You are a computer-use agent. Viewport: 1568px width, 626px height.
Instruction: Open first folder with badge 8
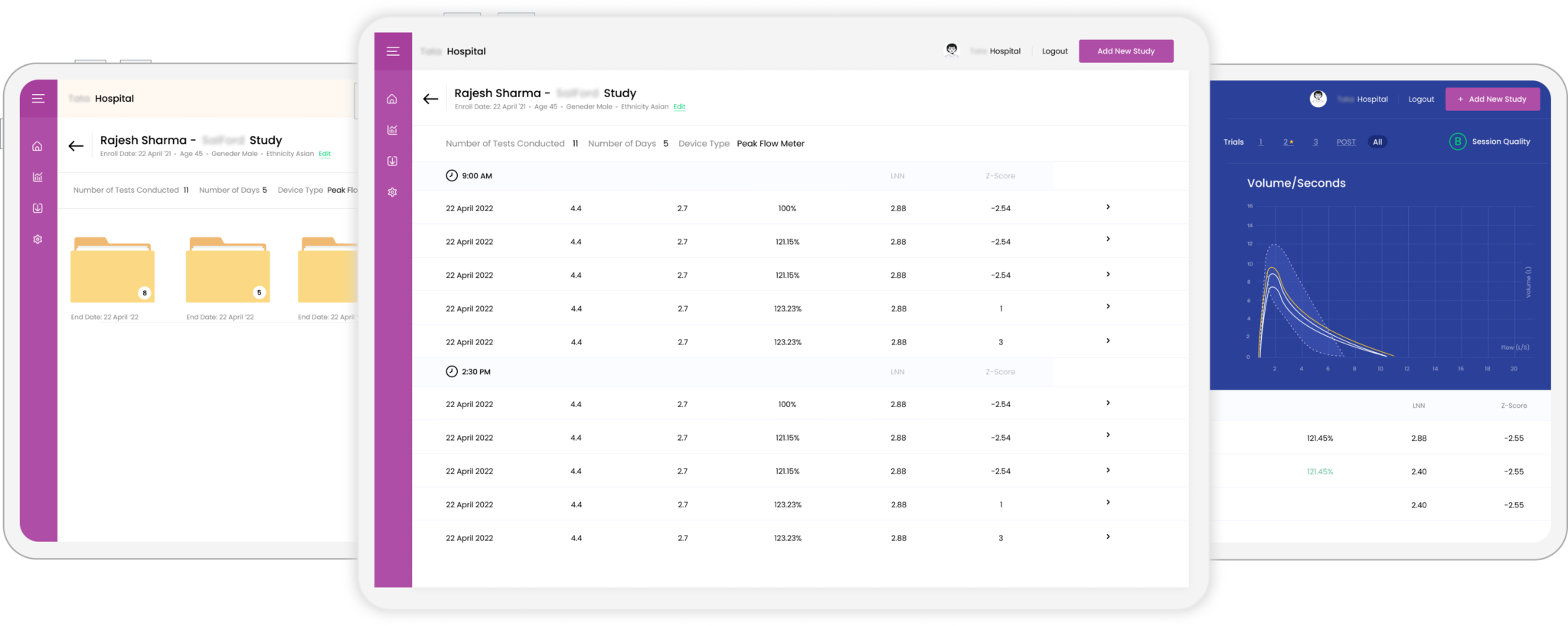pyautogui.click(x=113, y=270)
